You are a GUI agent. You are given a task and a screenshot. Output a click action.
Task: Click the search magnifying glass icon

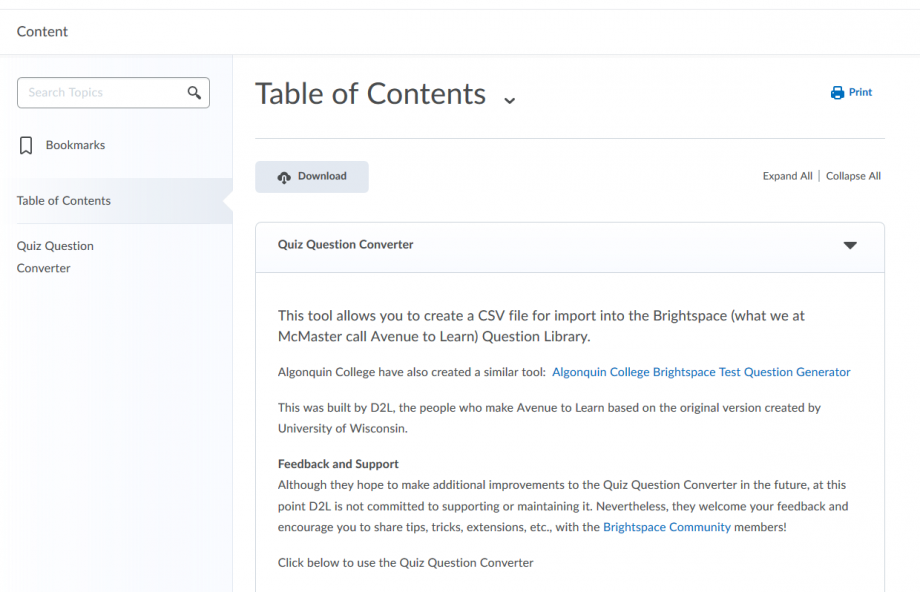click(194, 92)
